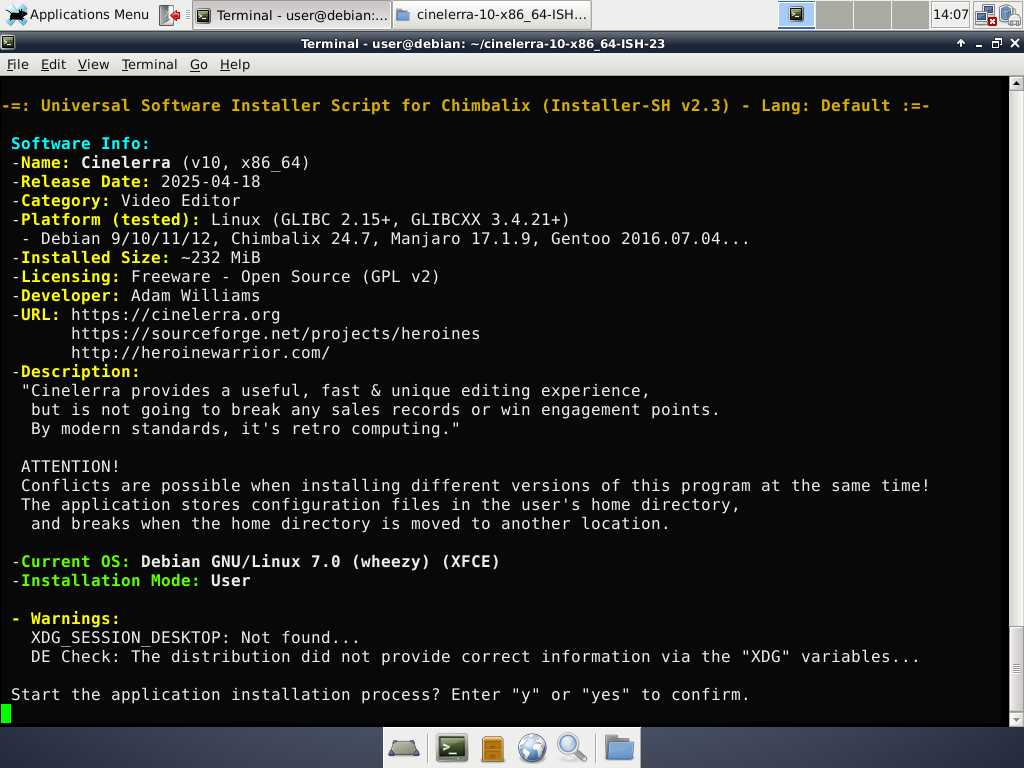Click the "DE Check: The distribution did not" line

[x=475, y=656]
